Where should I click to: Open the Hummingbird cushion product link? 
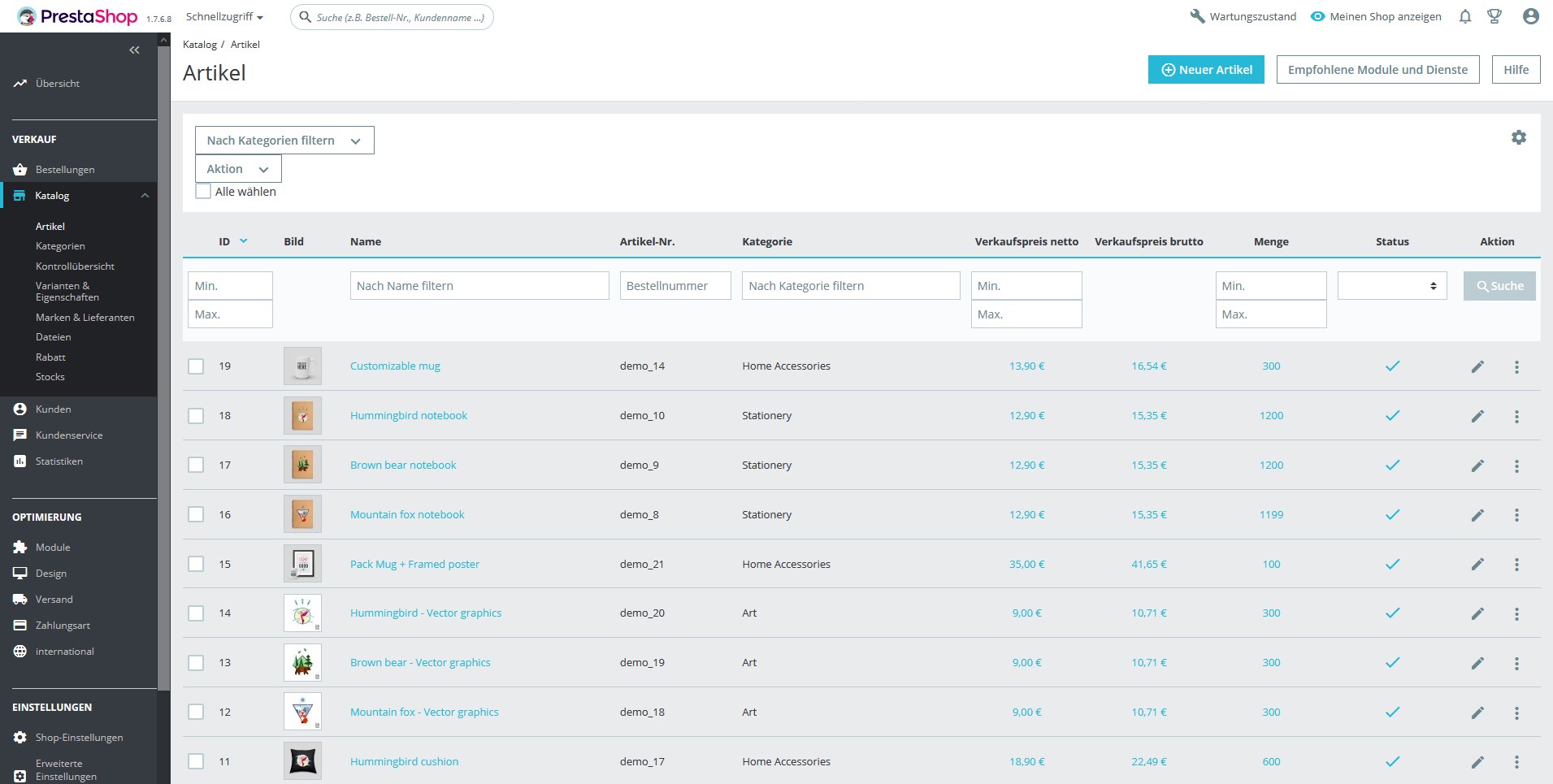(x=404, y=762)
